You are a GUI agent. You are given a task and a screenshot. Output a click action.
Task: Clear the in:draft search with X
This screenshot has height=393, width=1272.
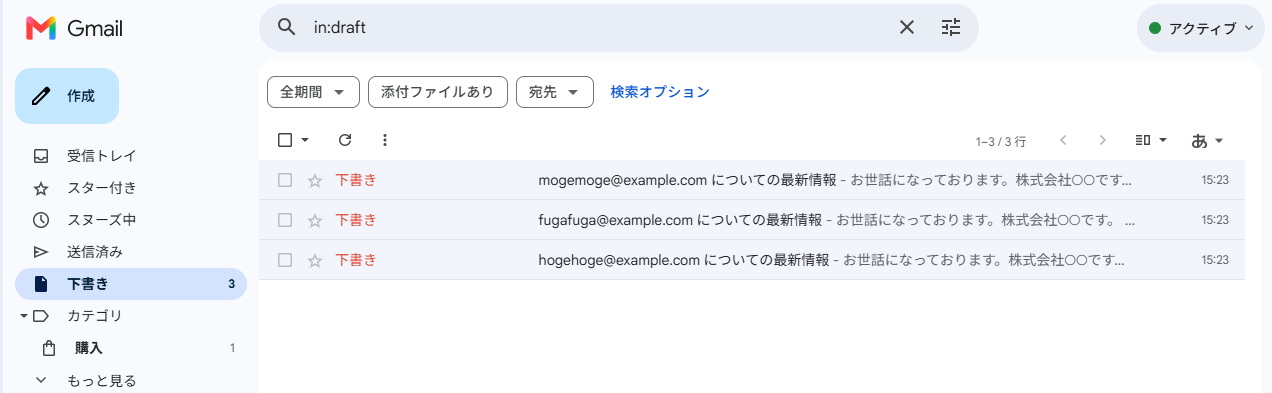[907, 27]
